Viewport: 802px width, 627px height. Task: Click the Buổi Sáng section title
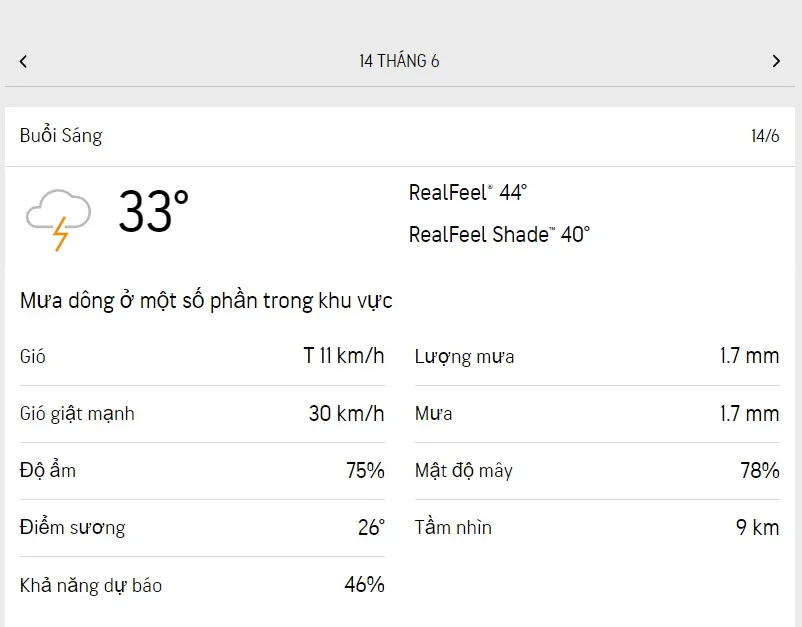click(x=61, y=136)
